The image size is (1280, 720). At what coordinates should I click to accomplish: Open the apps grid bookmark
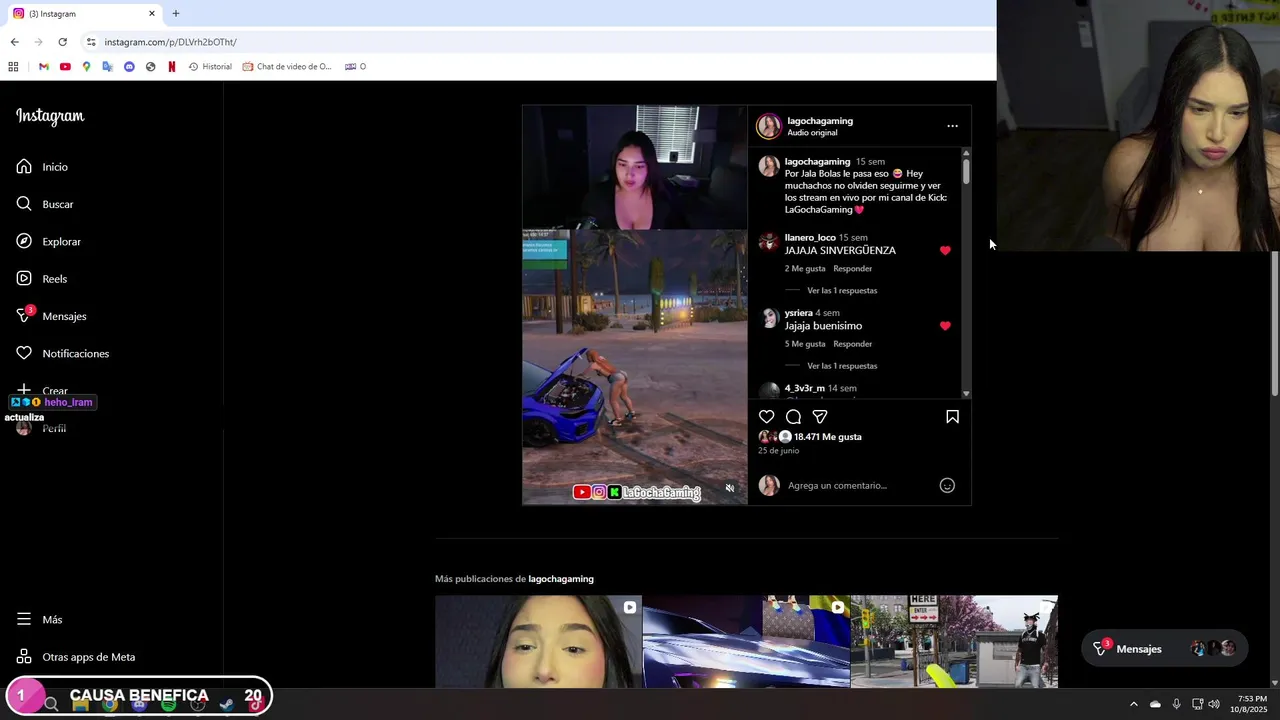pyautogui.click(x=13, y=67)
